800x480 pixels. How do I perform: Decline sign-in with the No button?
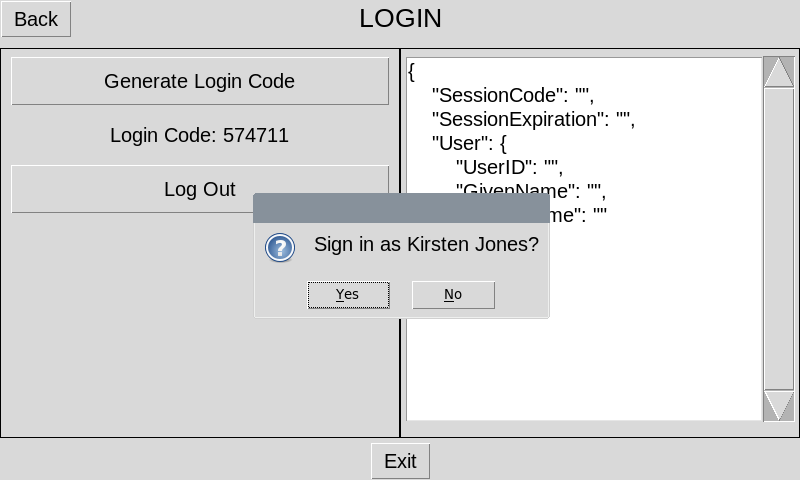pos(453,294)
